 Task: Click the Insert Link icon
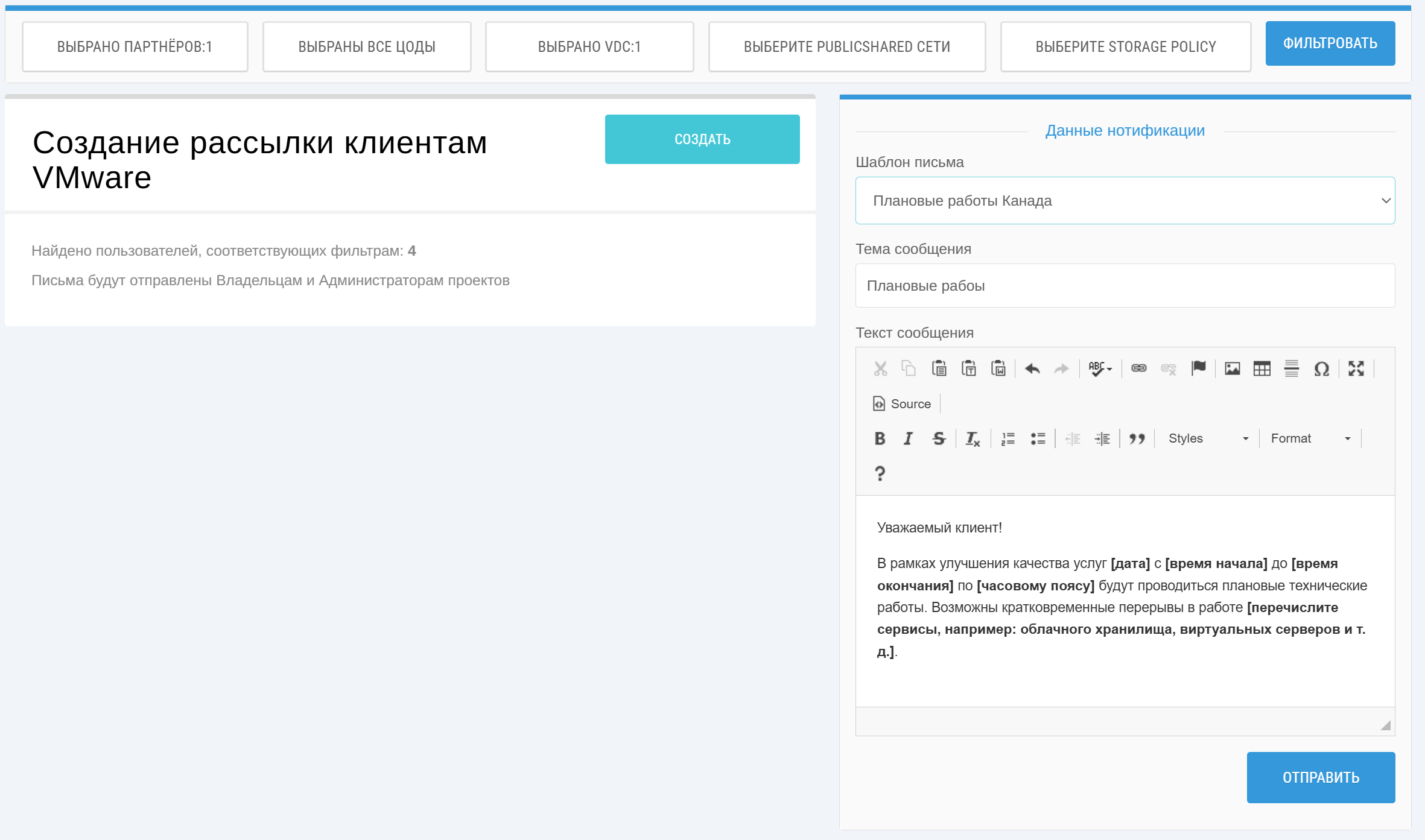1138,368
